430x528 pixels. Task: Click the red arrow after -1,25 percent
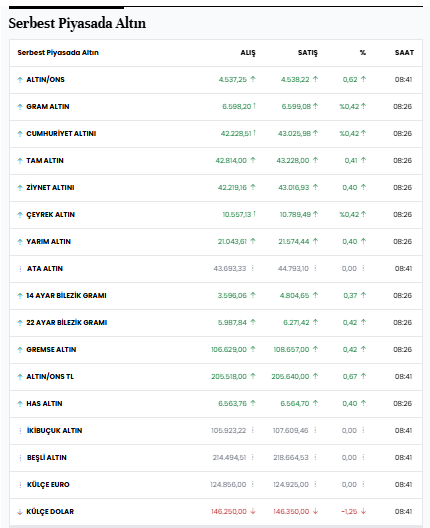coord(363,511)
